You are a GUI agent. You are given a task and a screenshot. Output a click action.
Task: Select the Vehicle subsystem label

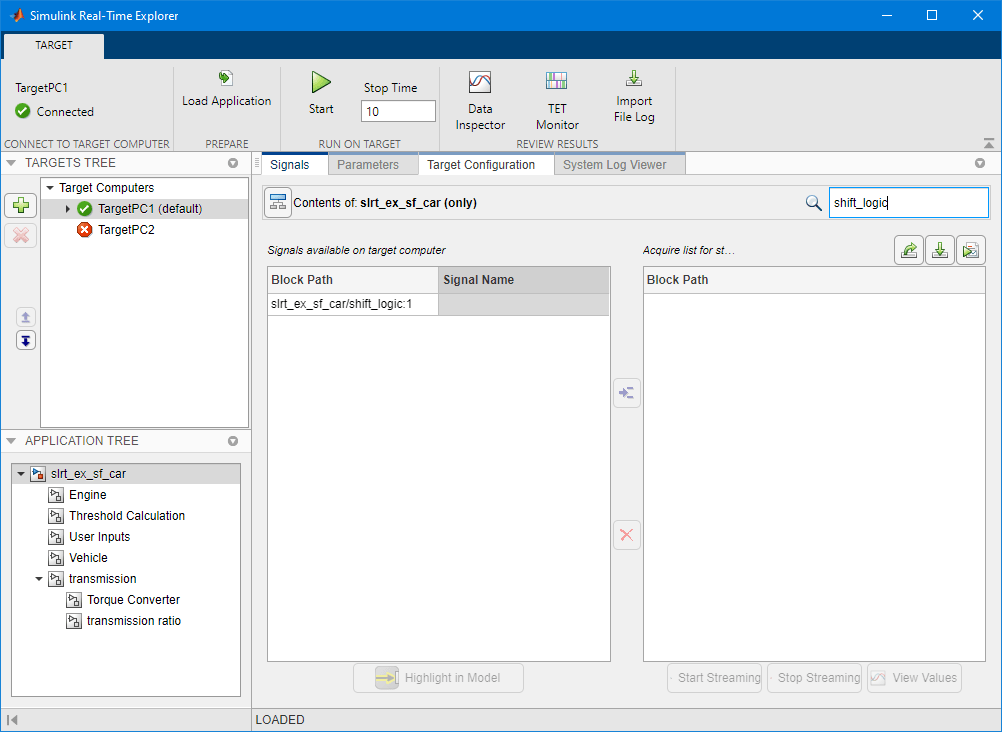[x=88, y=558]
